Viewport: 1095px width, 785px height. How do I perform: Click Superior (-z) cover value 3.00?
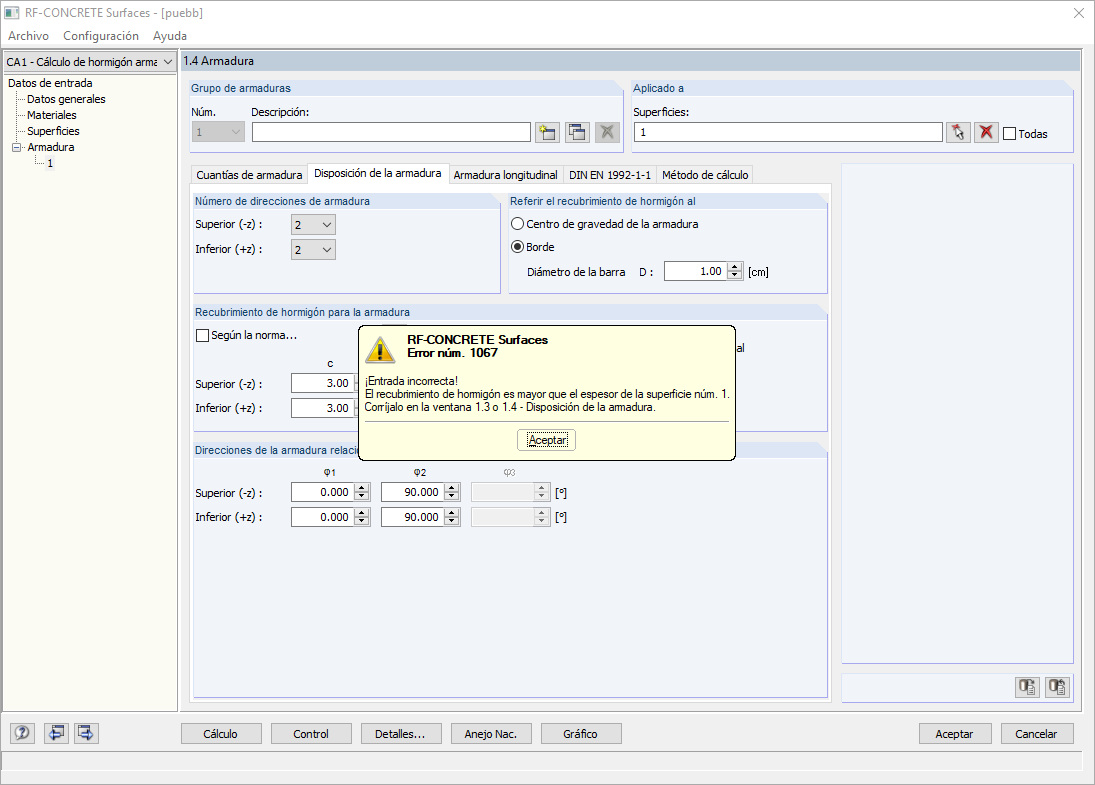325,383
